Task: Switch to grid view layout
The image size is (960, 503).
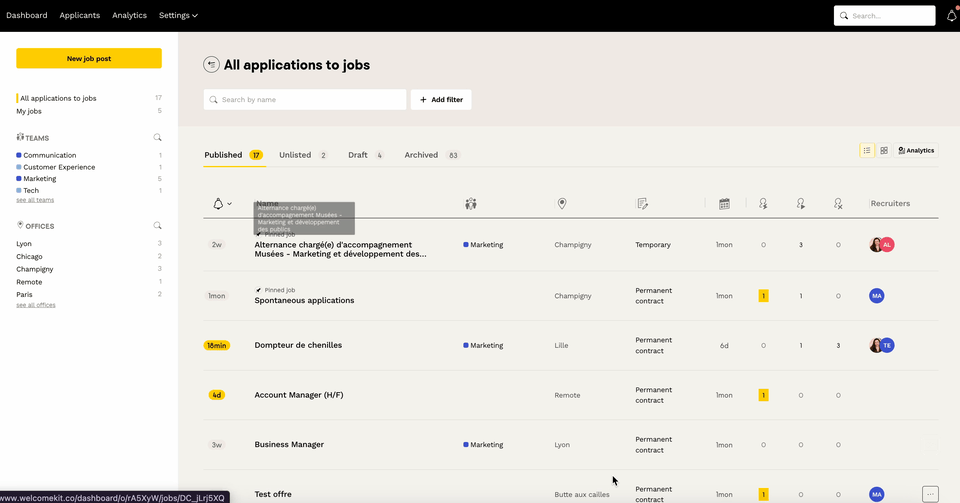Action: (884, 151)
